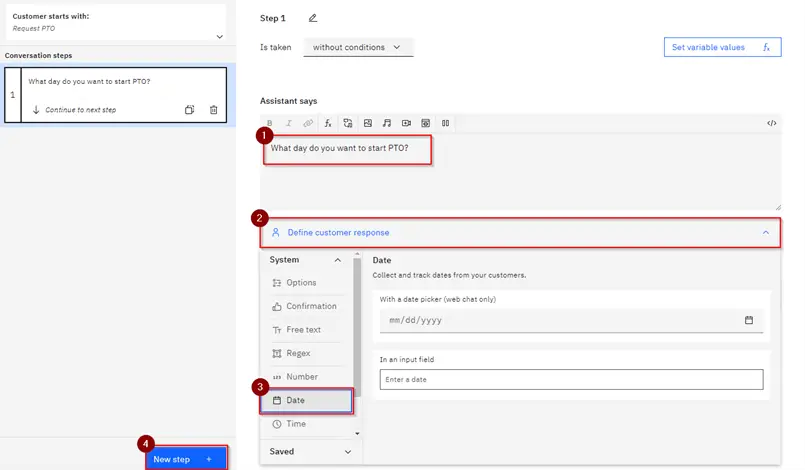Click the edit pencil icon beside Step 1
Image resolution: width=805 pixels, height=470 pixels.
(313, 18)
